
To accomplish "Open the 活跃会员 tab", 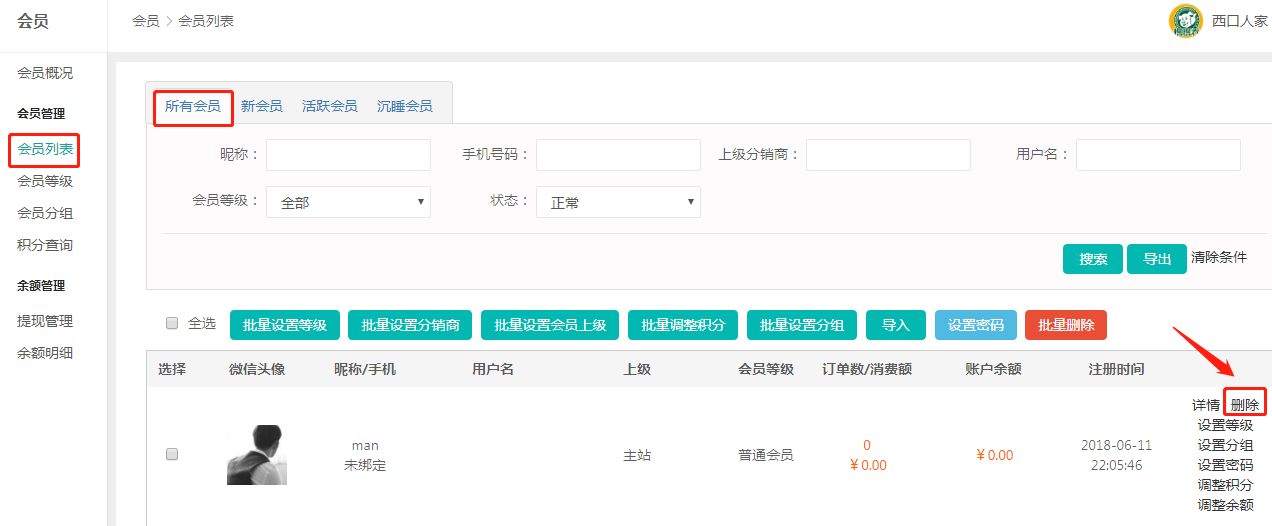I will point(329,106).
